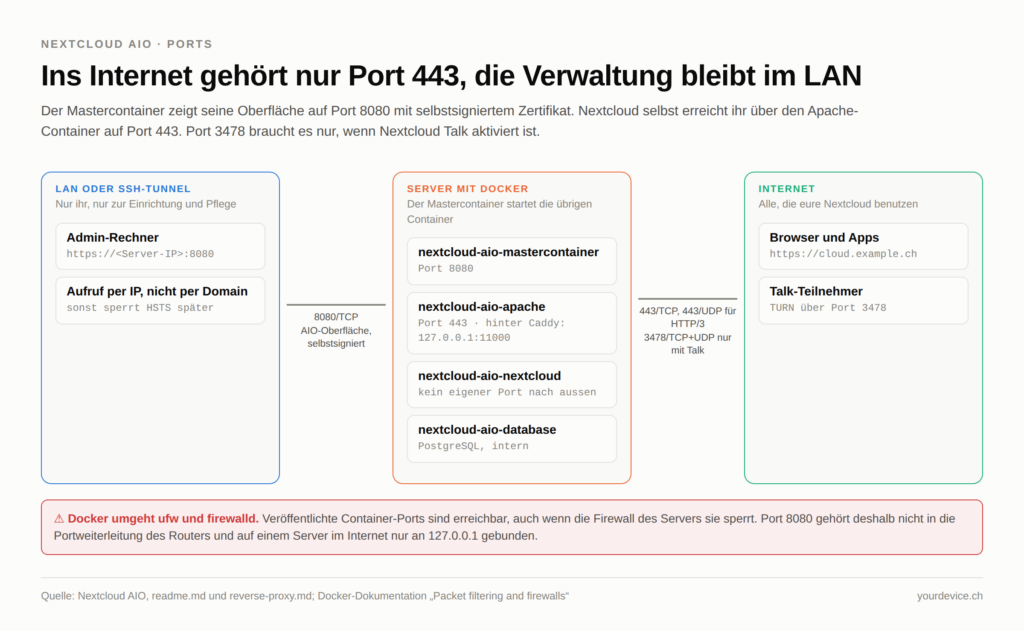The image size is (1024, 631).
Task: Click the '8080/TCP' connector label
Action: [336, 317]
